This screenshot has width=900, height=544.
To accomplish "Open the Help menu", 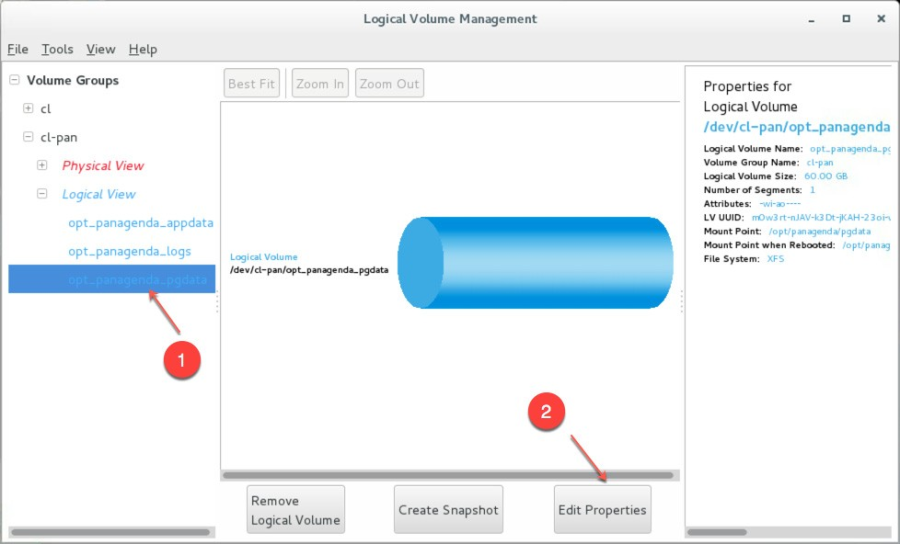I will click(x=143, y=49).
